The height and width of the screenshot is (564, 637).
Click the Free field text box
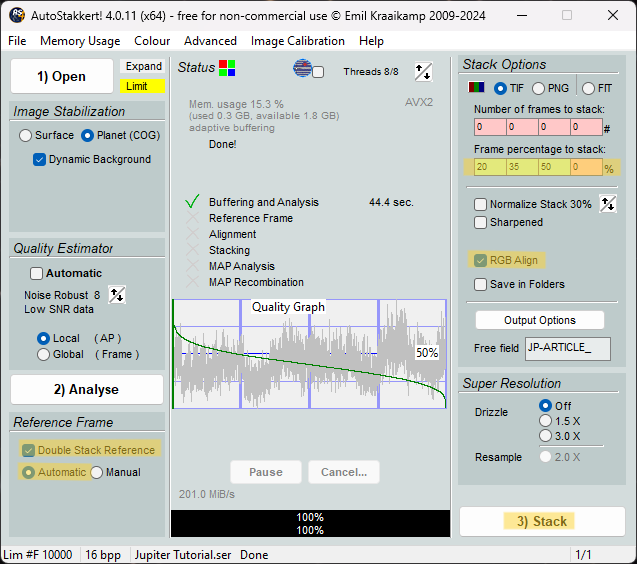(568, 349)
